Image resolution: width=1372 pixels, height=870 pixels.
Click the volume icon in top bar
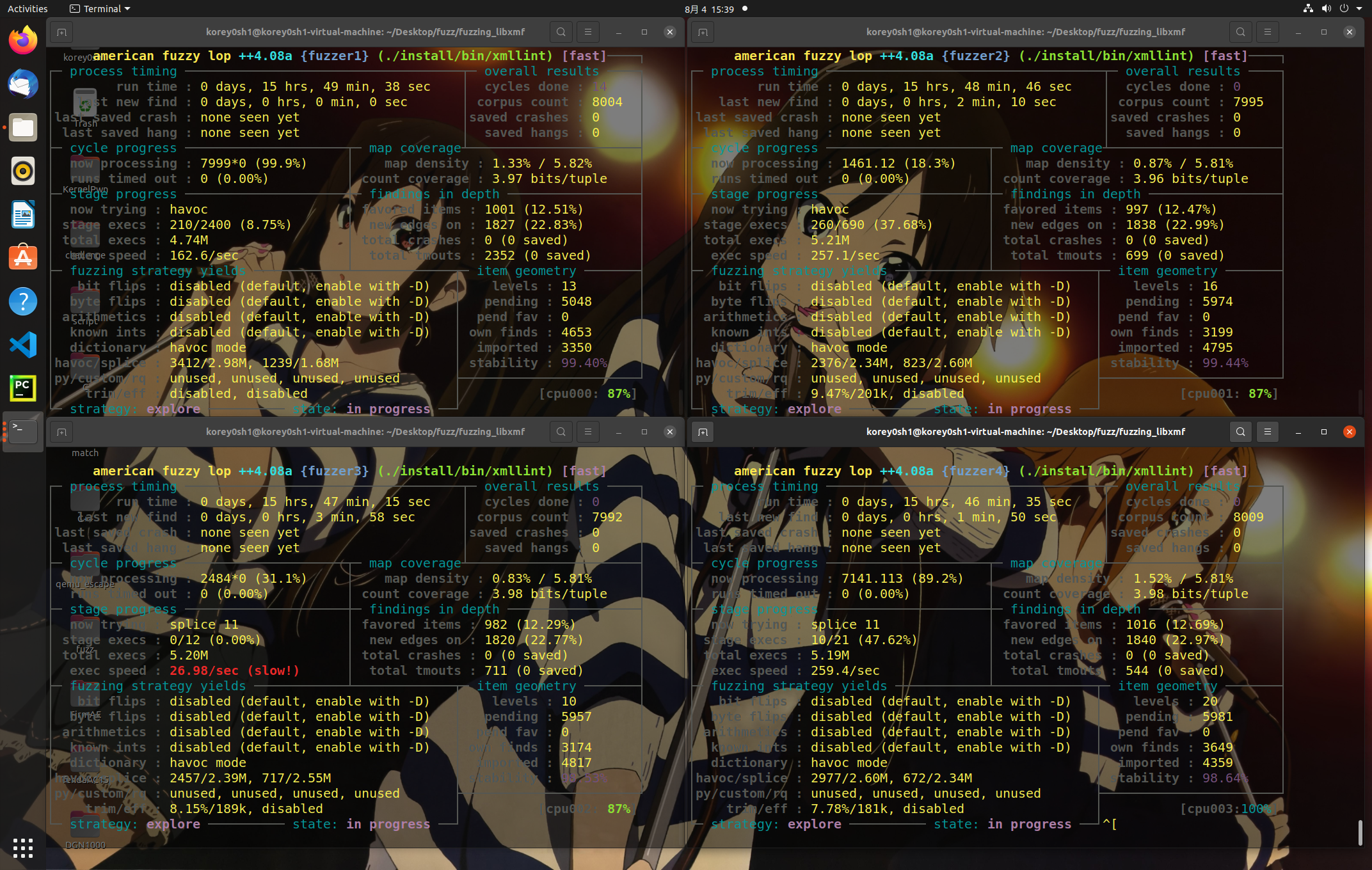coord(1326,8)
